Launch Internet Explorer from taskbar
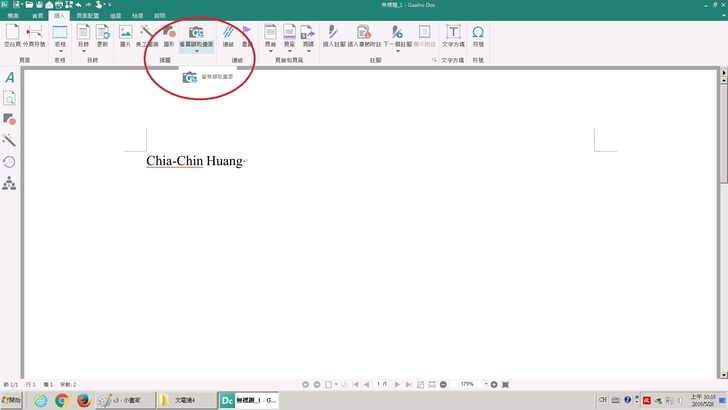Image resolution: width=728 pixels, height=410 pixels. [40, 400]
